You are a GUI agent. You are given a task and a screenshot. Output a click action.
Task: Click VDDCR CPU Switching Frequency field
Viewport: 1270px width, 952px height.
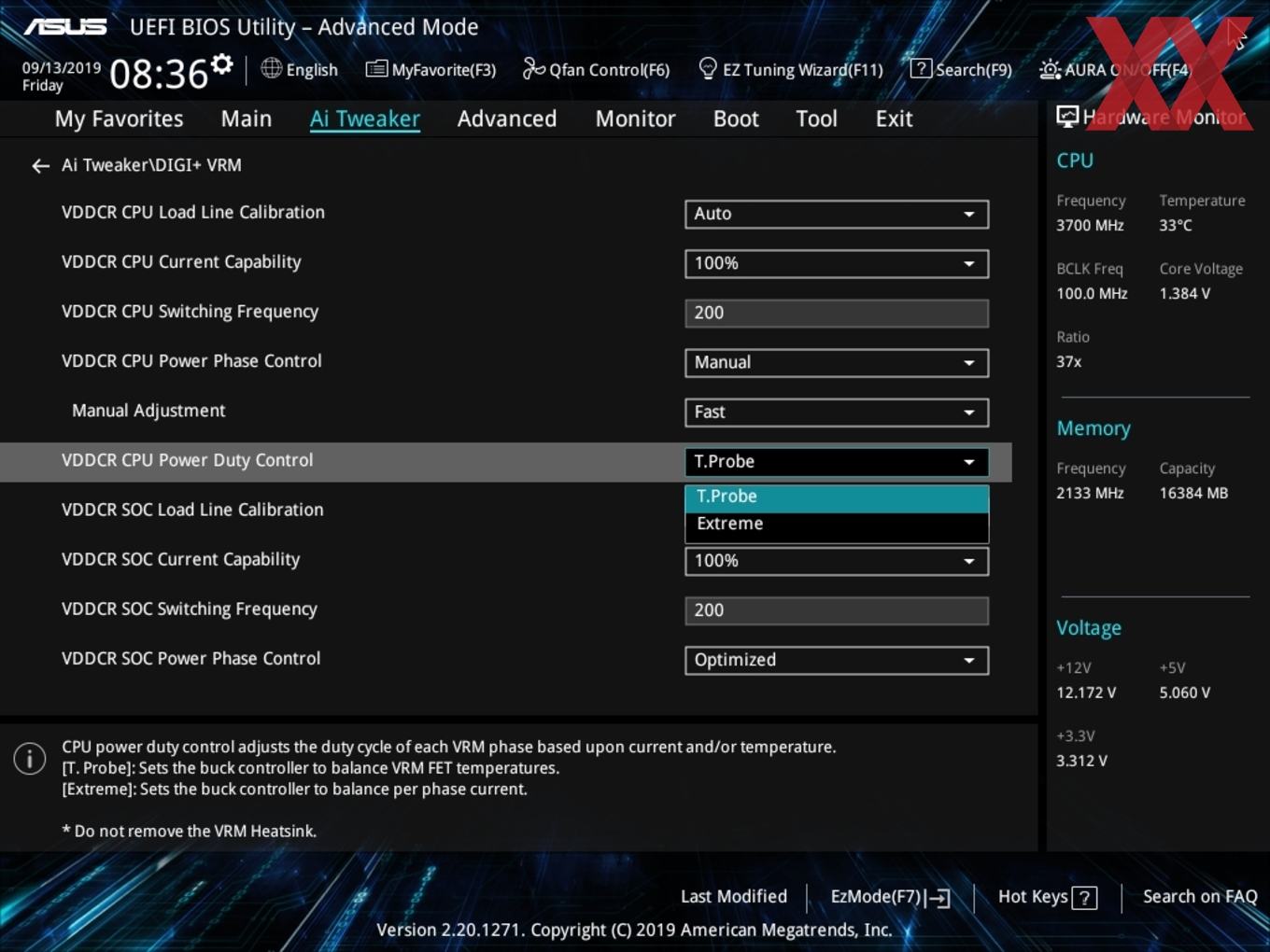coord(837,313)
